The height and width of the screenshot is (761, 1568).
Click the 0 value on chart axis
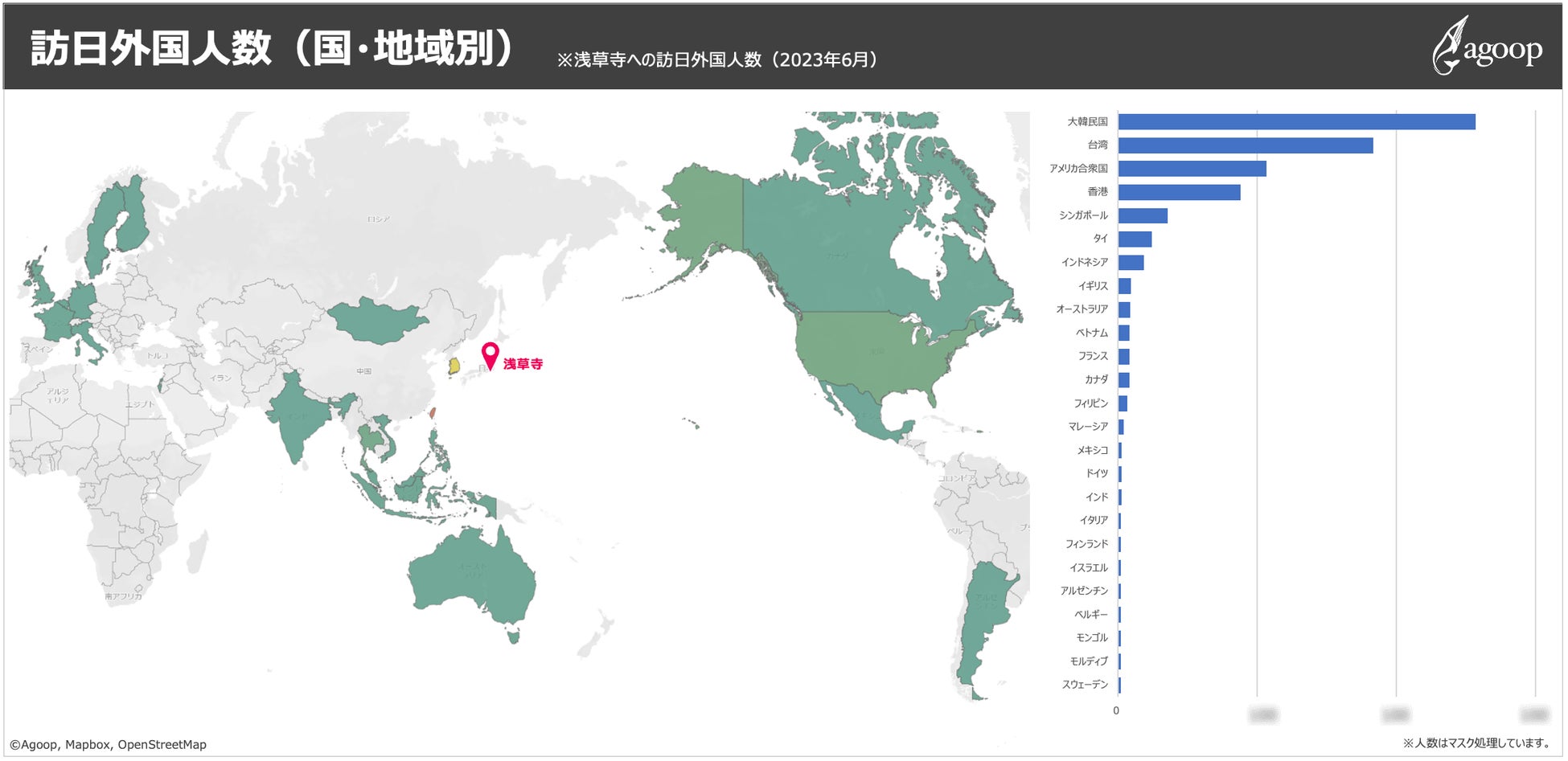pyautogui.click(x=1116, y=710)
